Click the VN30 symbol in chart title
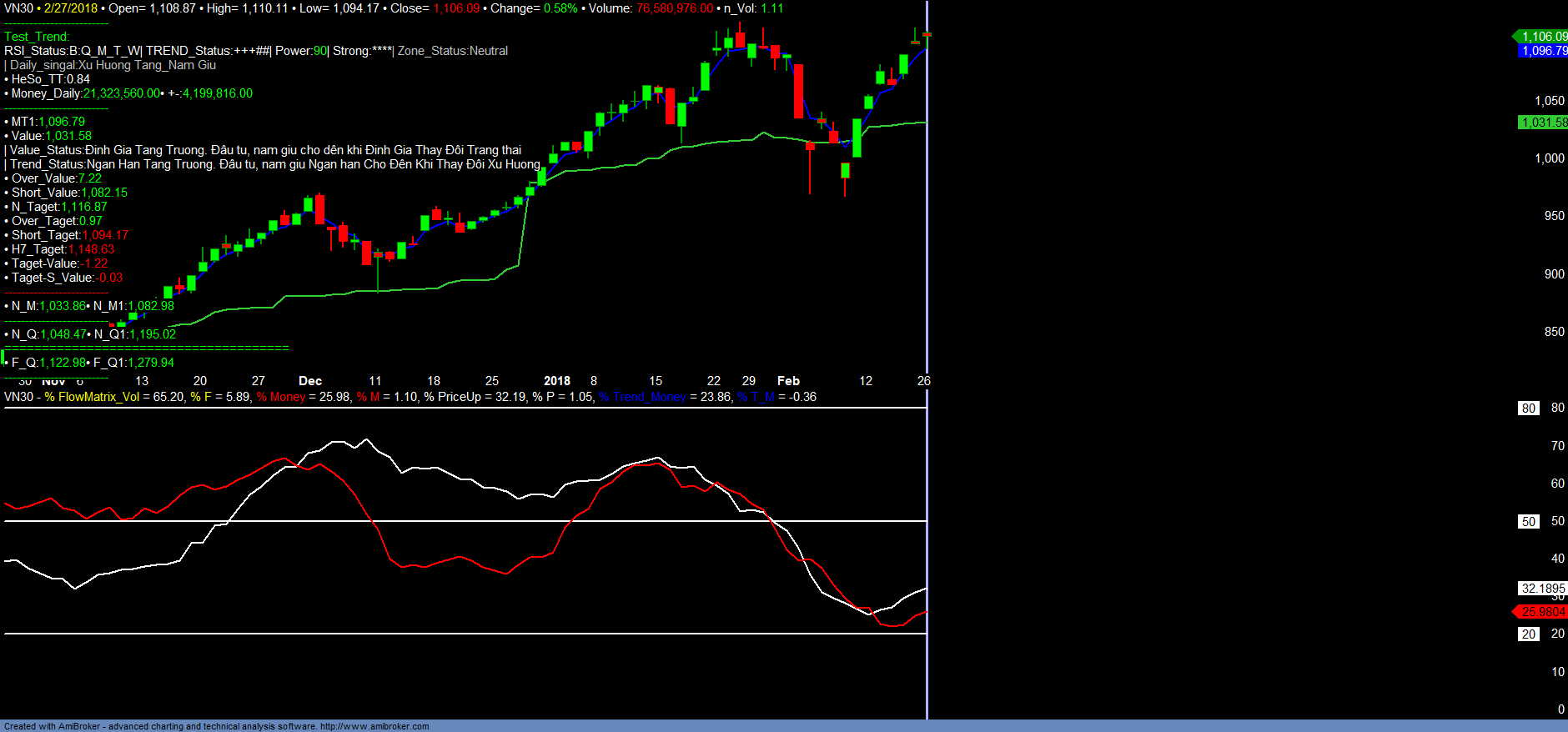This screenshot has width=1568, height=732. (18, 8)
